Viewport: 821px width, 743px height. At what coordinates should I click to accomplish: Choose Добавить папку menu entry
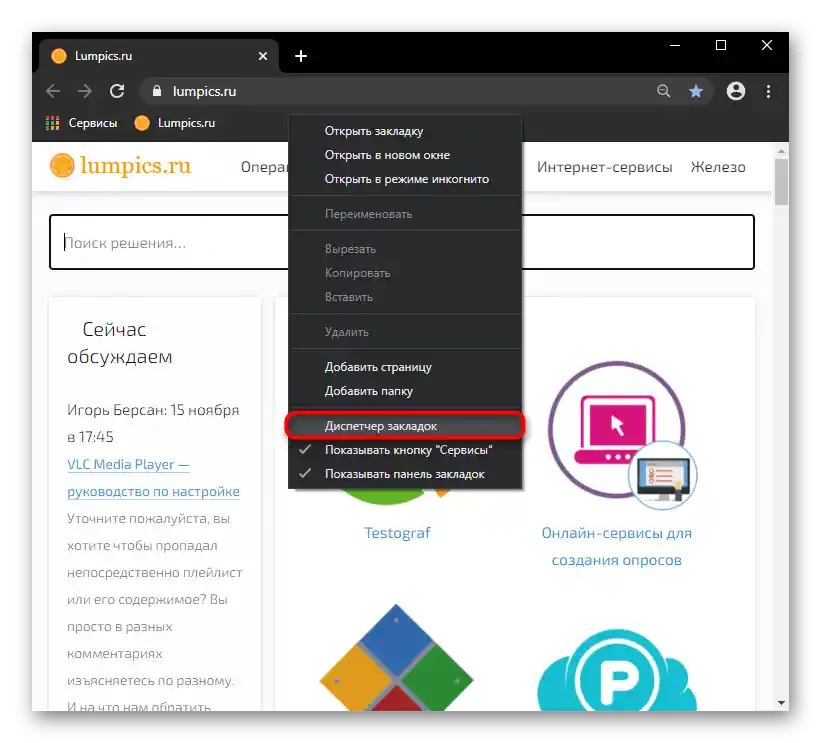(405, 391)
